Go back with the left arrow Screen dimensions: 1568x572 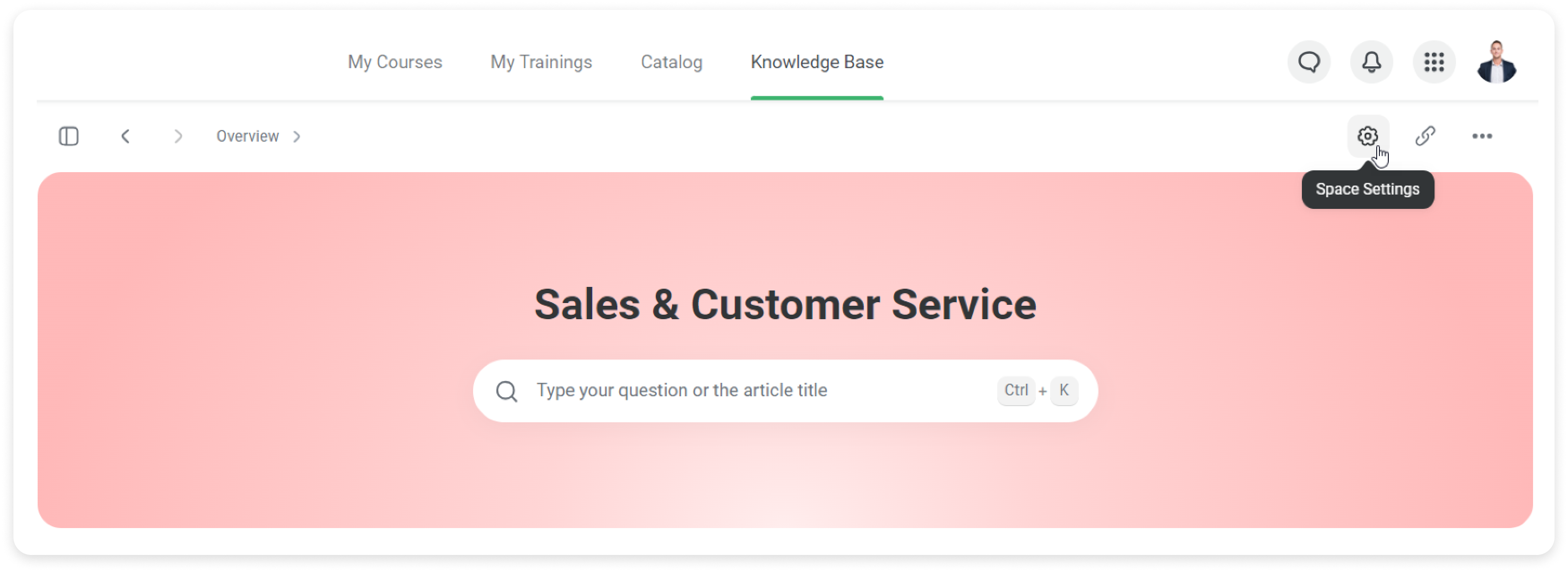tap(125, 136)
